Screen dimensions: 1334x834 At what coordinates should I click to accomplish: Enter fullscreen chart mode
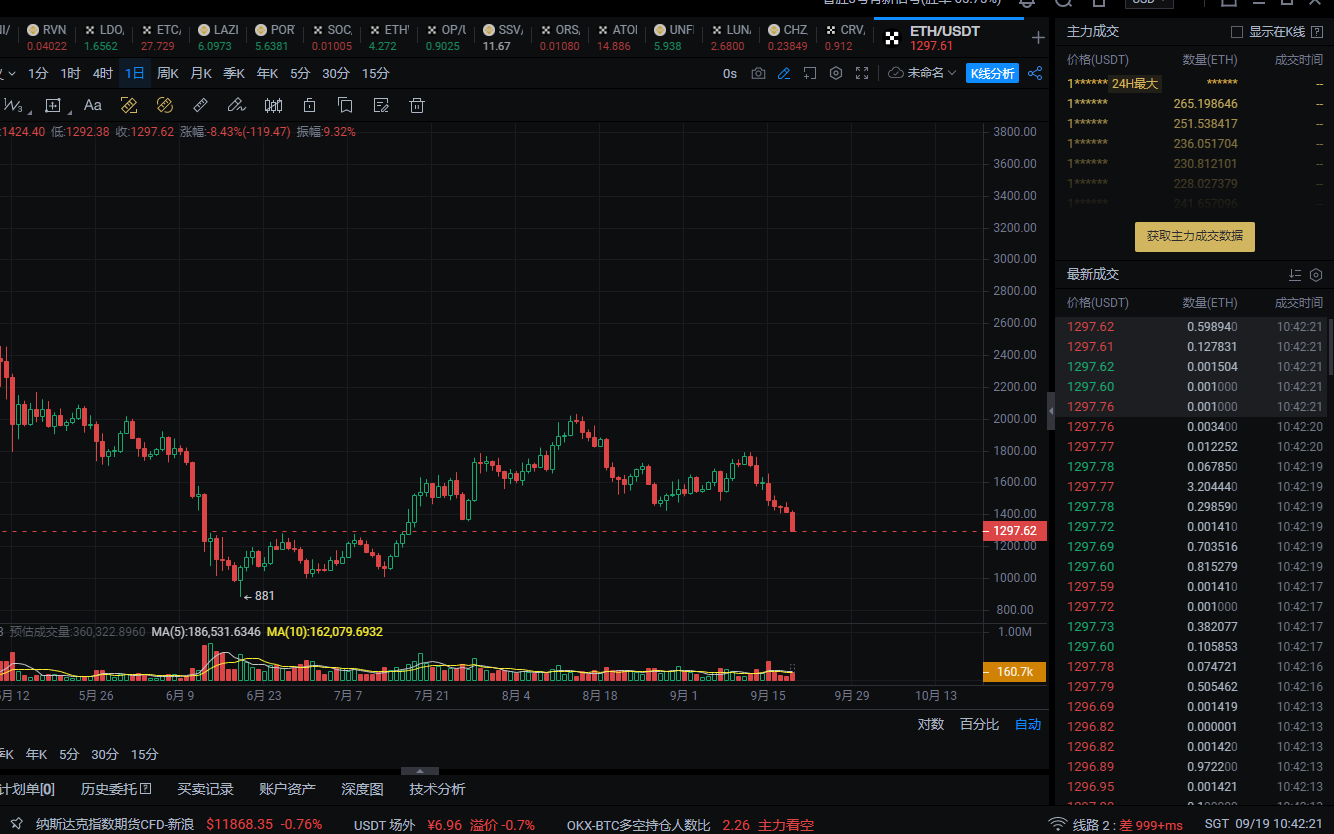coord(862,73)
